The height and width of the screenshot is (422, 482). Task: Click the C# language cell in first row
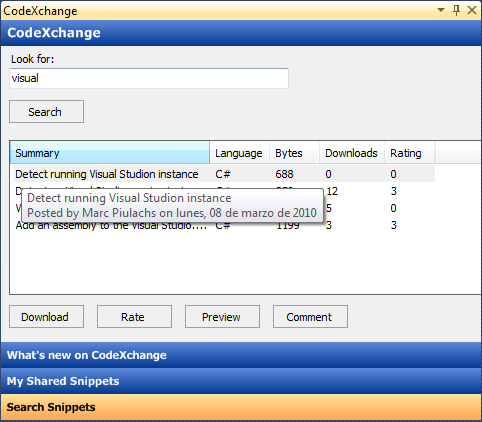[x=223, y=174]
